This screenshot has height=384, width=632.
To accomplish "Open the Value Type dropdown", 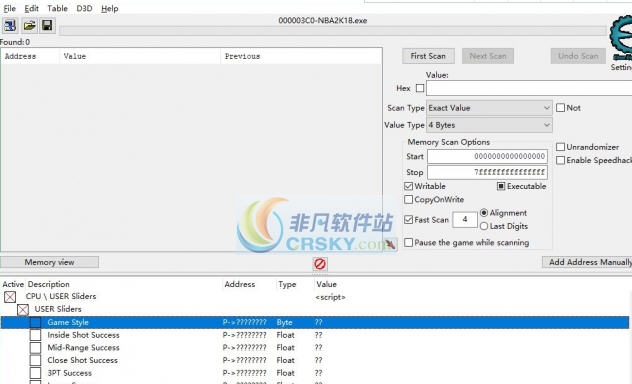I will (x=489, y=125).
